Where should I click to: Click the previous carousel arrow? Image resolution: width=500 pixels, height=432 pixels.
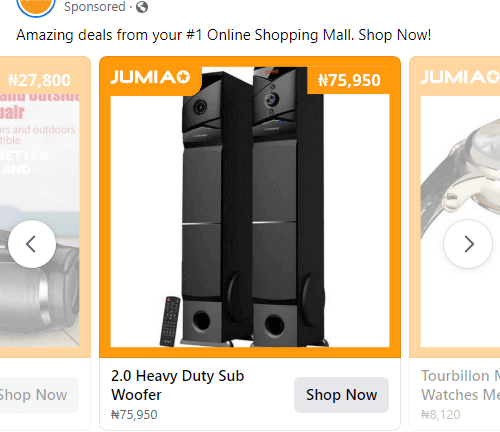[32, 244]
